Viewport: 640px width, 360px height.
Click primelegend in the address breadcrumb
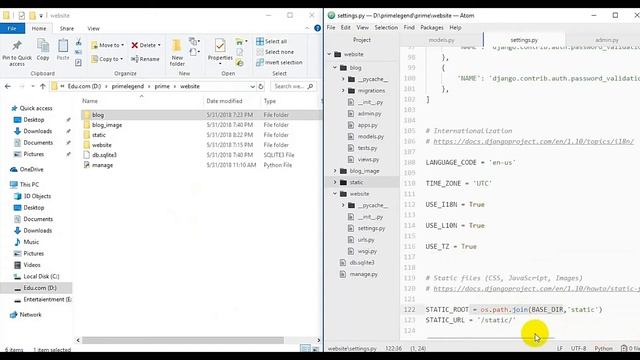coord(128,87)
